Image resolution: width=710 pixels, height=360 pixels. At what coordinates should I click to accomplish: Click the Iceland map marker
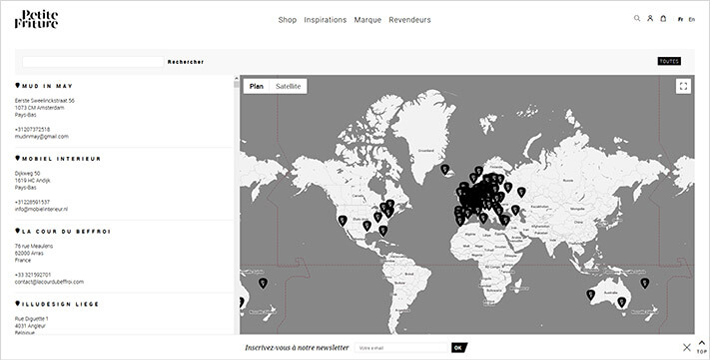point(445,169)
